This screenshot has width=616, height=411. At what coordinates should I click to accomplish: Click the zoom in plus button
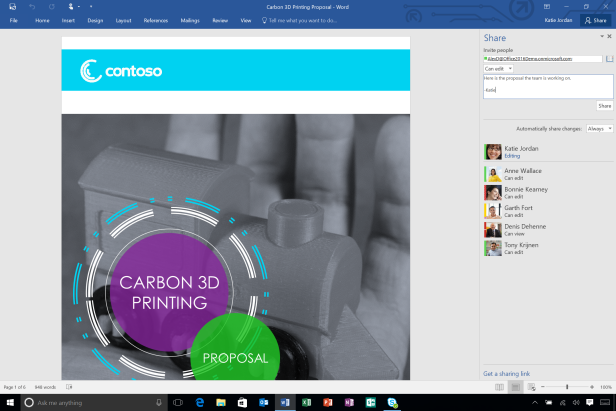[592, 387]
